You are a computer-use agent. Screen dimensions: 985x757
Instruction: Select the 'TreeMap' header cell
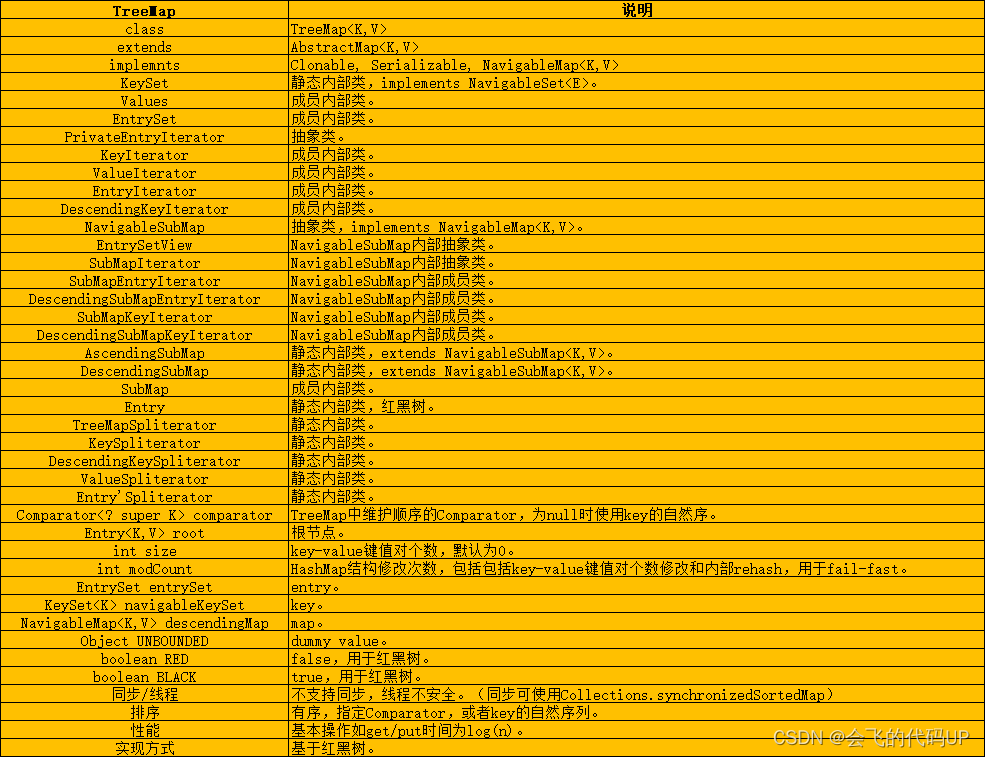(144, 11)
